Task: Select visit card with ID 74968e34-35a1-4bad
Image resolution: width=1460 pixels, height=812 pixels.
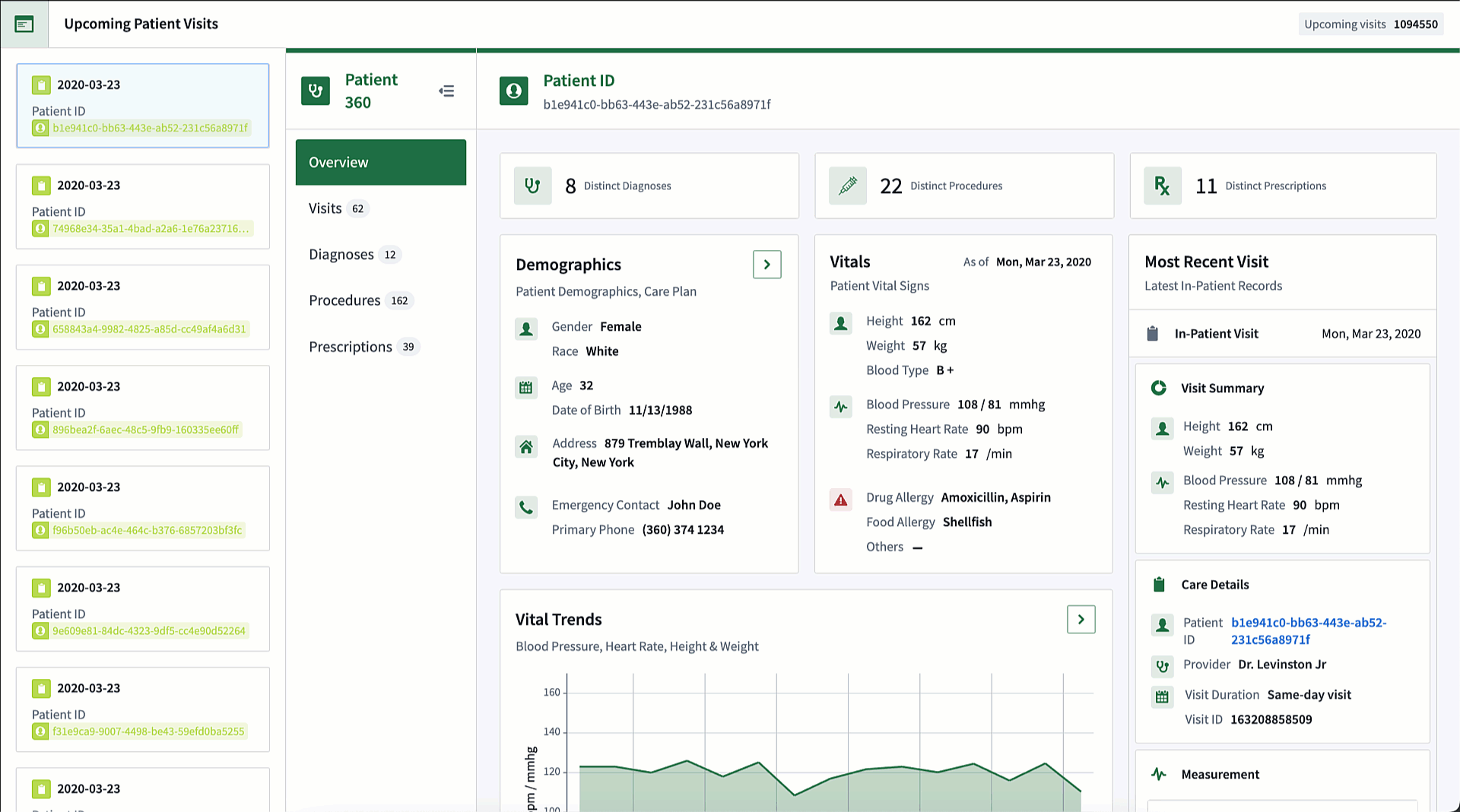Action: (x=143, y=206)
